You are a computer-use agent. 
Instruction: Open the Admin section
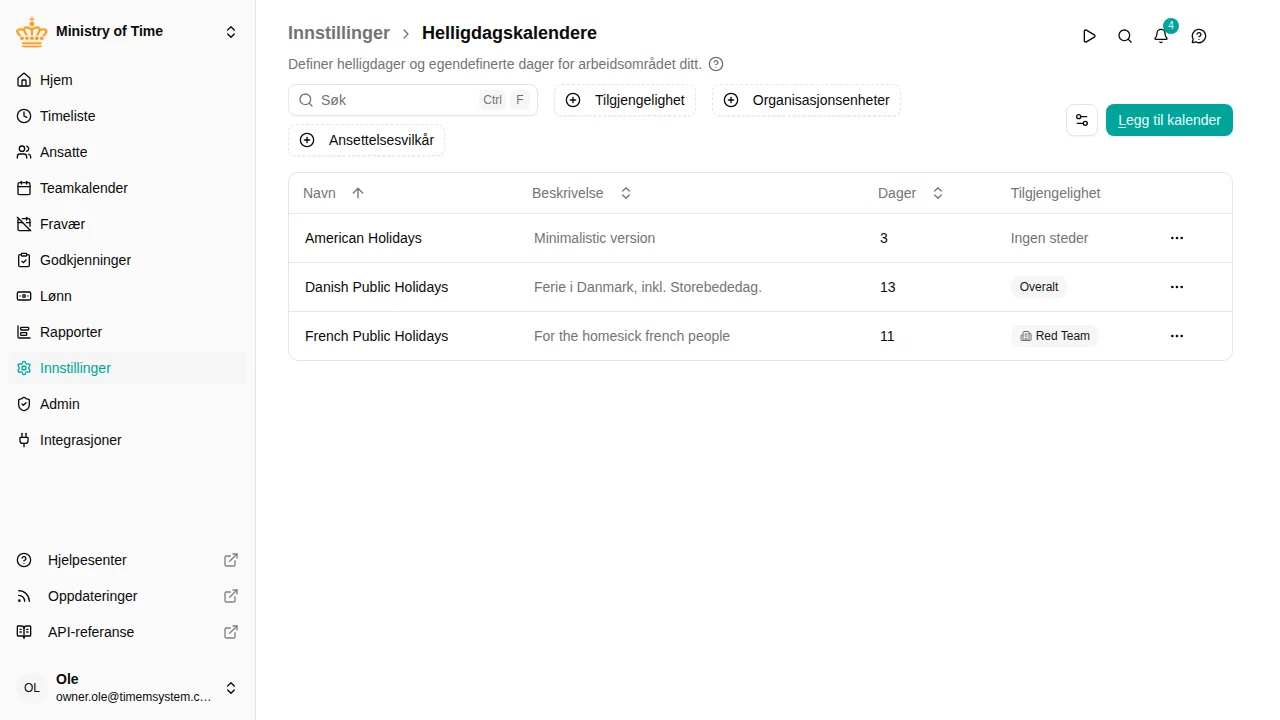tap(127, 404)
